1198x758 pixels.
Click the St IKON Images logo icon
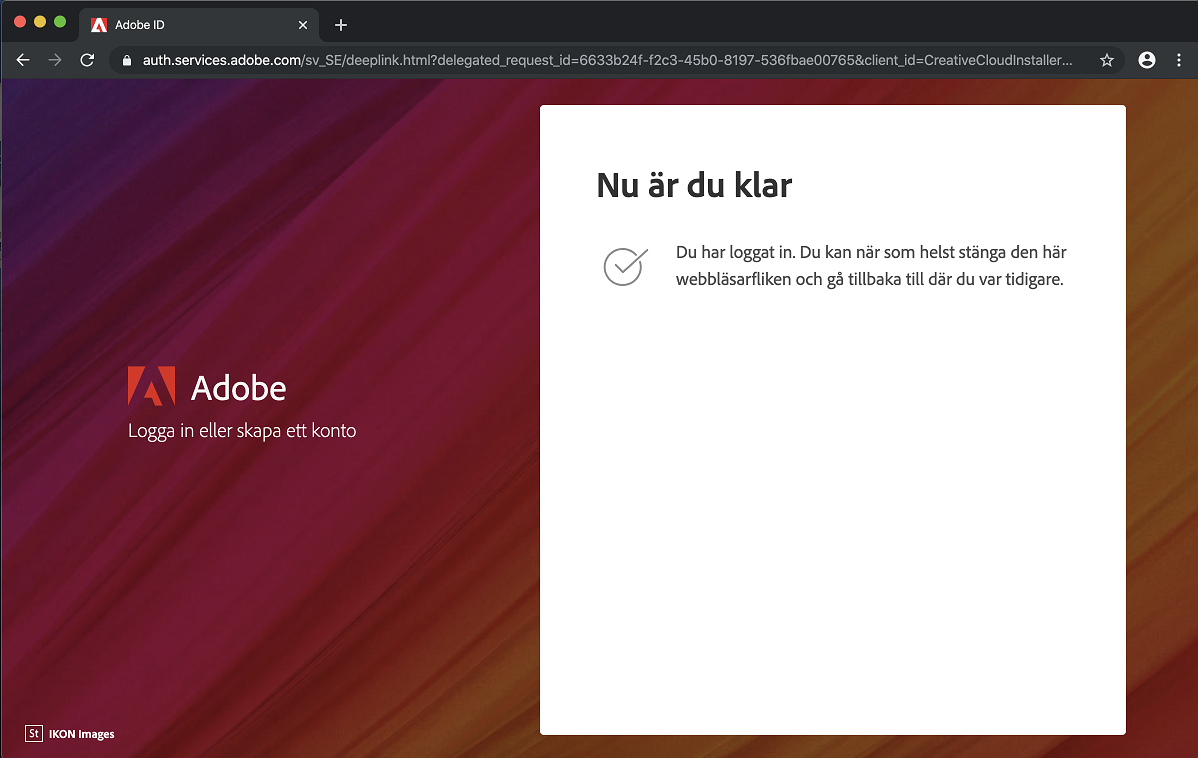tap(33, 733)
